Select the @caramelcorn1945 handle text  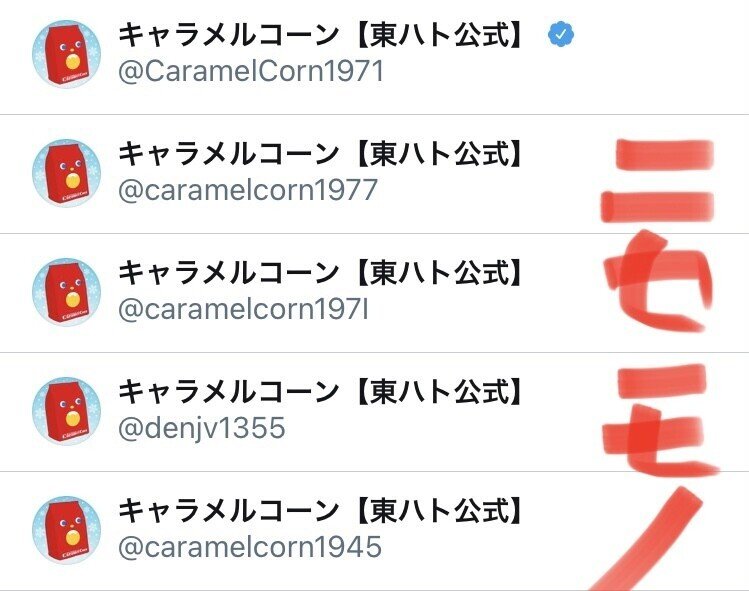tap(250, 548)
